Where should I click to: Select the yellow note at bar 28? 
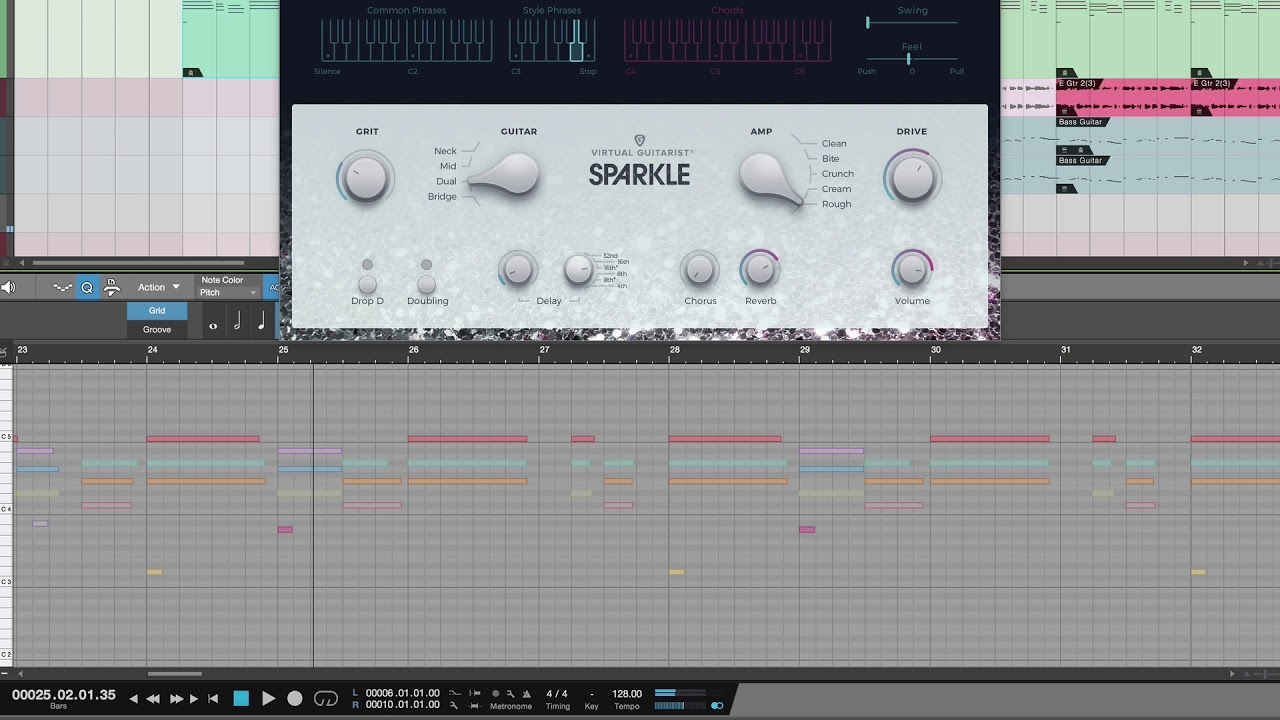[677, 572]
